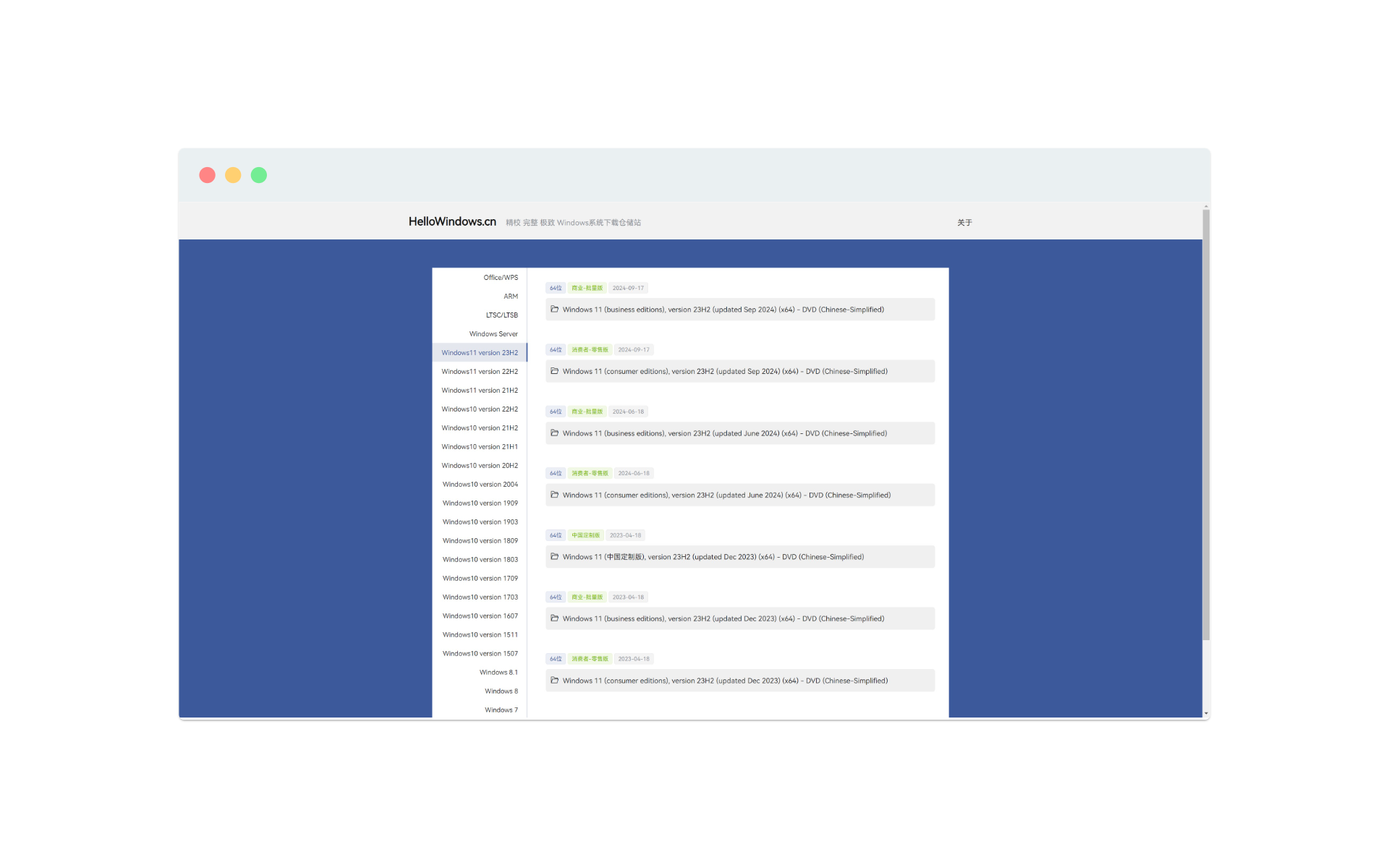
Task: Click the 中国定制版 green tag
Action: pyautogui.click(x=586, y=535)
